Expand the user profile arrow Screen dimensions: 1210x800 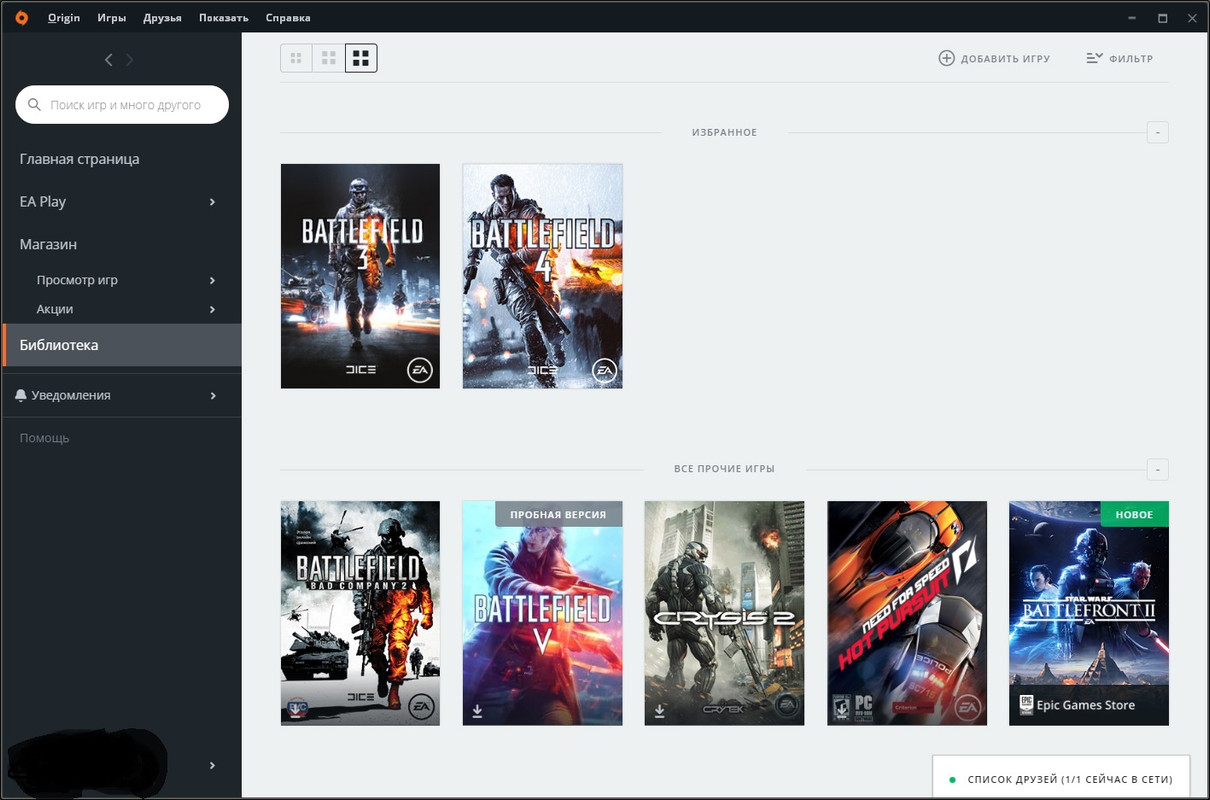pos(212,765)
